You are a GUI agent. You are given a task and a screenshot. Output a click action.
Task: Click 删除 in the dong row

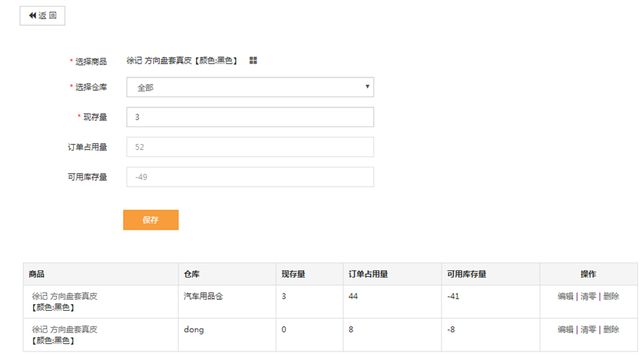pos(611,329)
